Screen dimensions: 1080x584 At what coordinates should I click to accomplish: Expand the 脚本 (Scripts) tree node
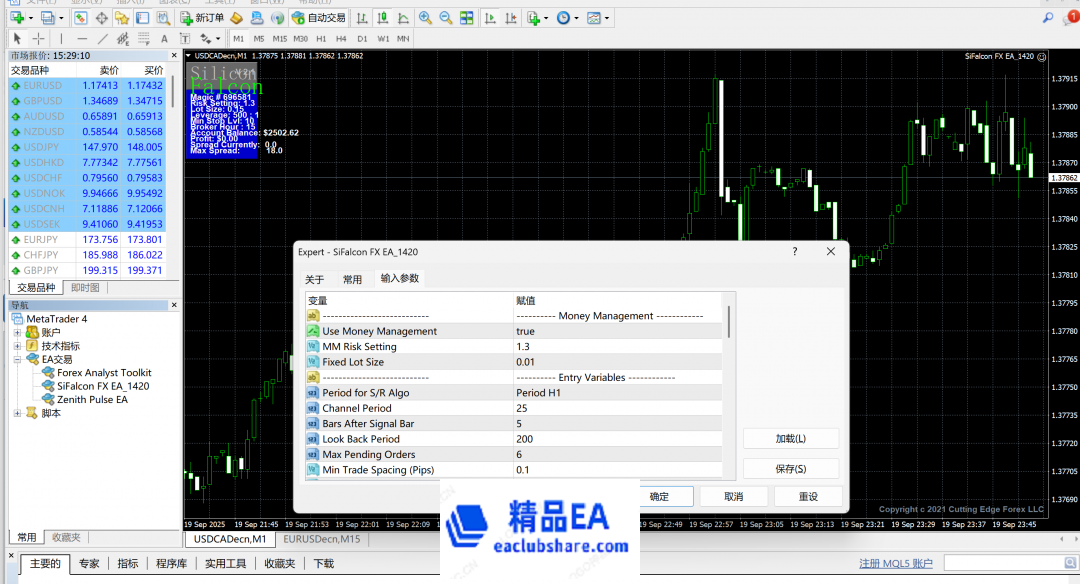(17, 413)
